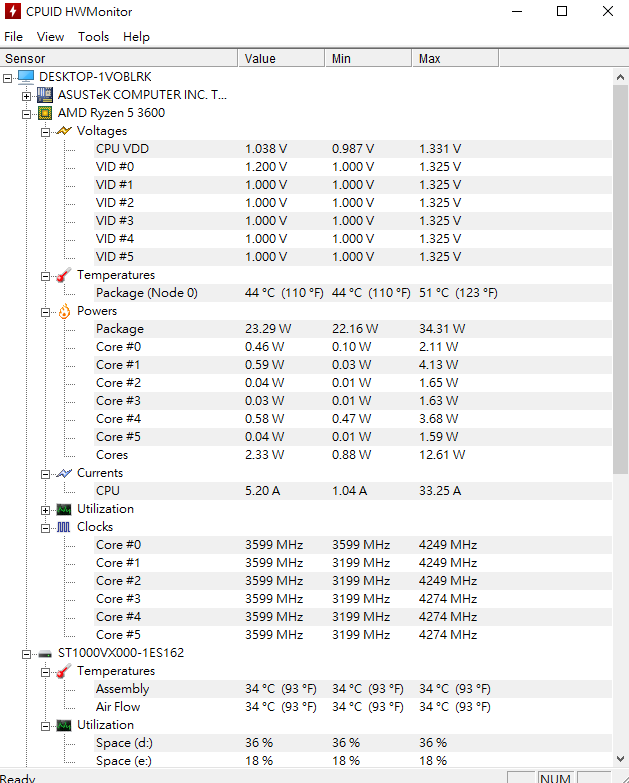Image resolution: width=629 pixels, height=783 pixels.
Task: Click the hard drive Temperatures thermometer icon
Action: click(x=63, y=671)
